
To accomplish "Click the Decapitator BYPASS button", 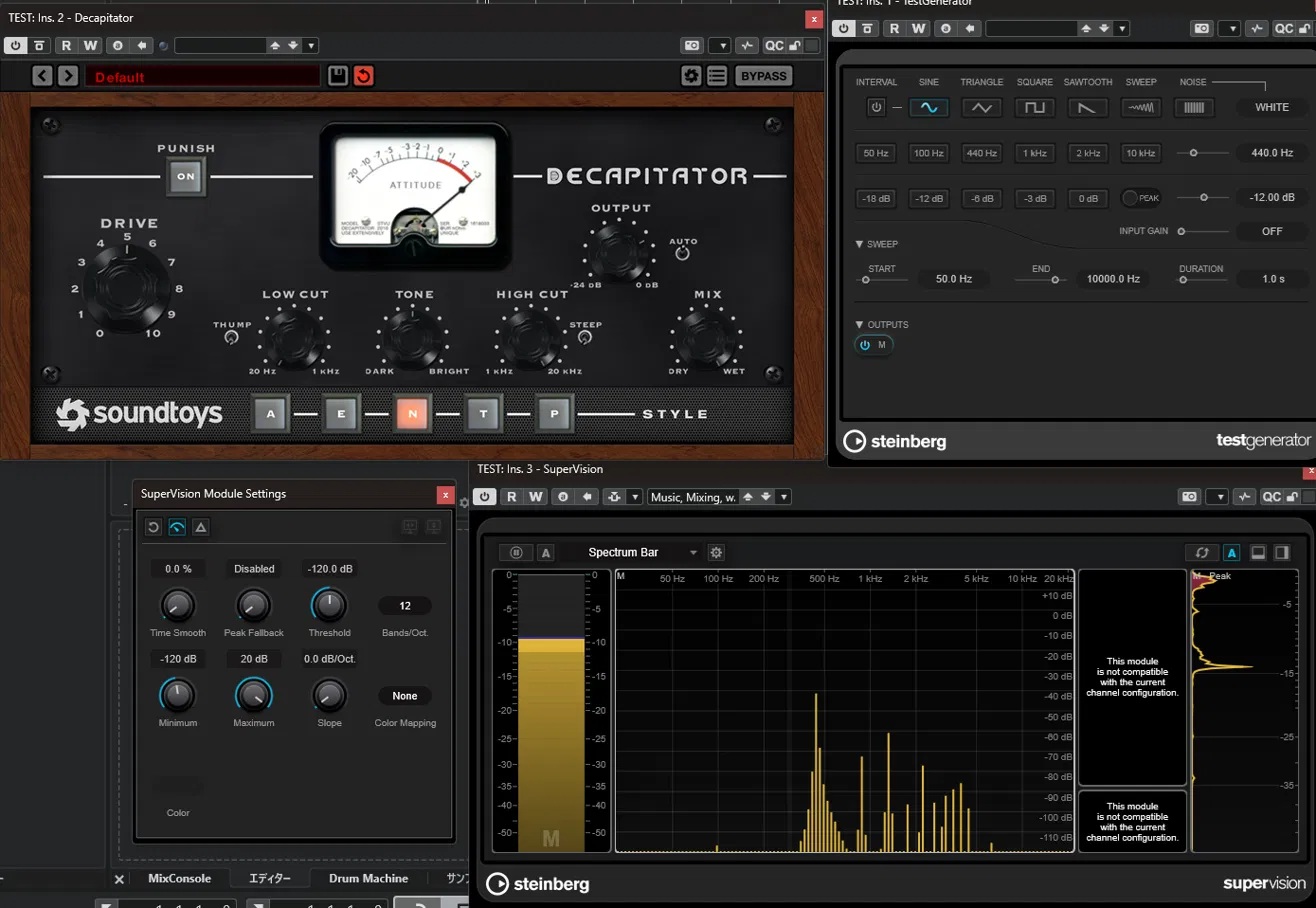I will point(764,76).
